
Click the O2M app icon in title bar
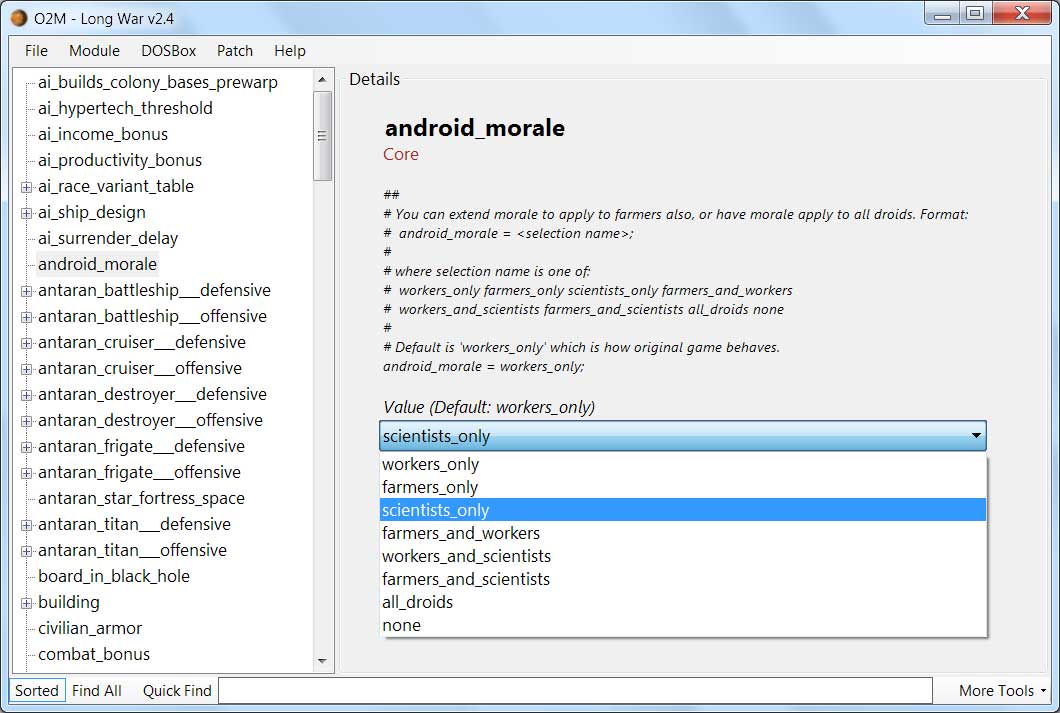click(x=19, y=18)
